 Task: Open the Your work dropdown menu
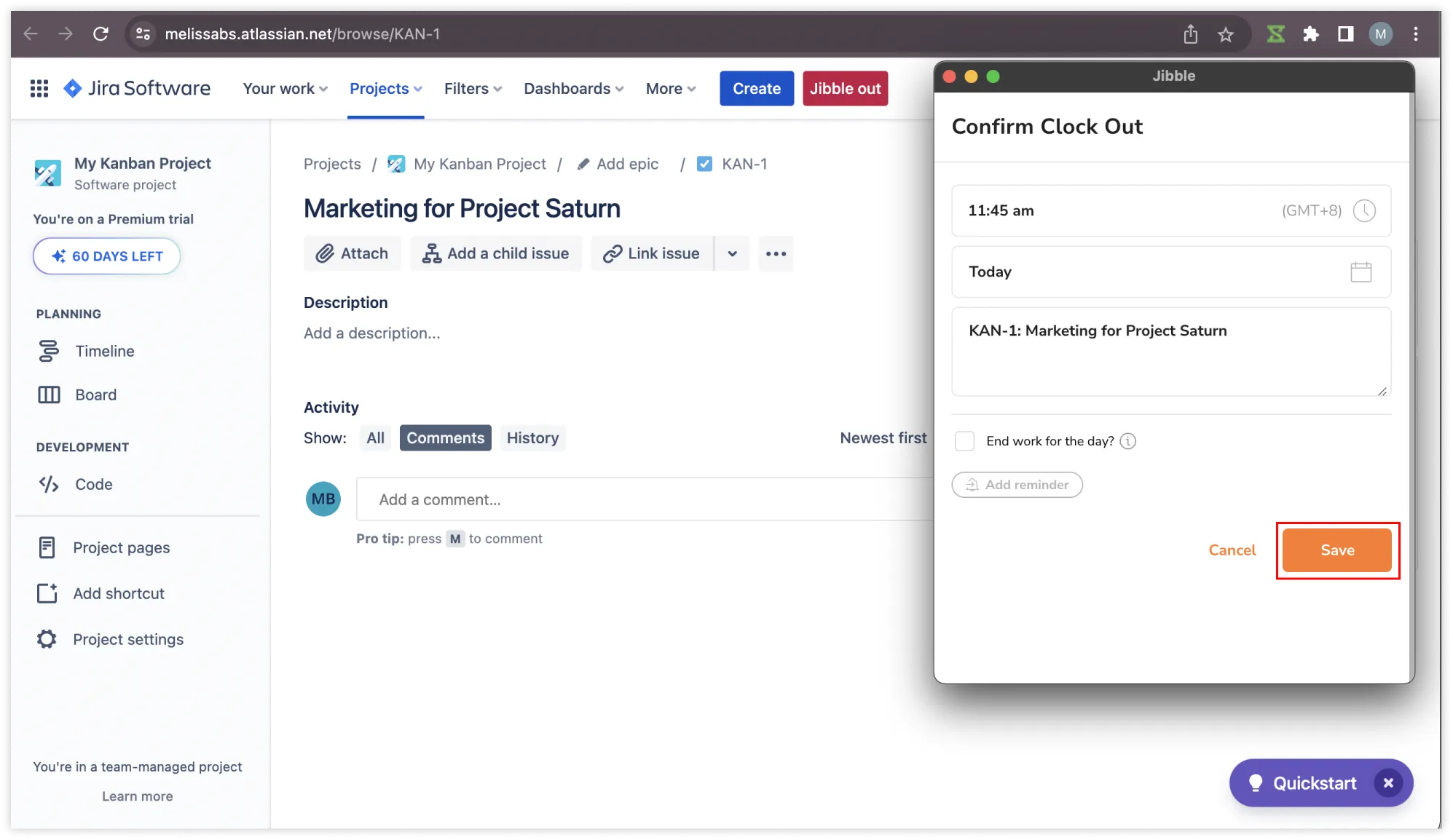tap(285, 88)
